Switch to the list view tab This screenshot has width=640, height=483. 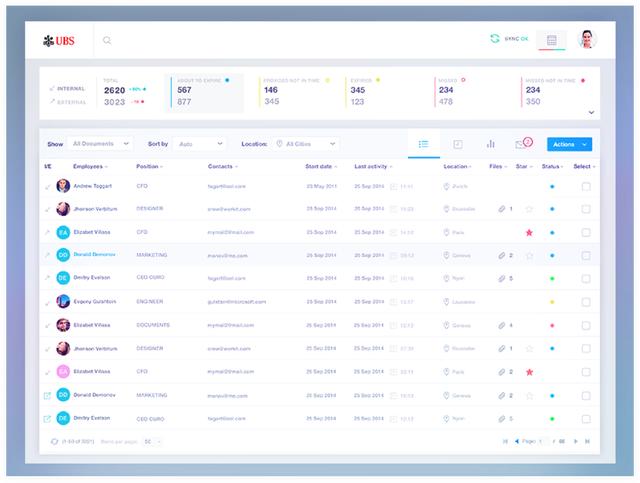(x=423, y=144)
